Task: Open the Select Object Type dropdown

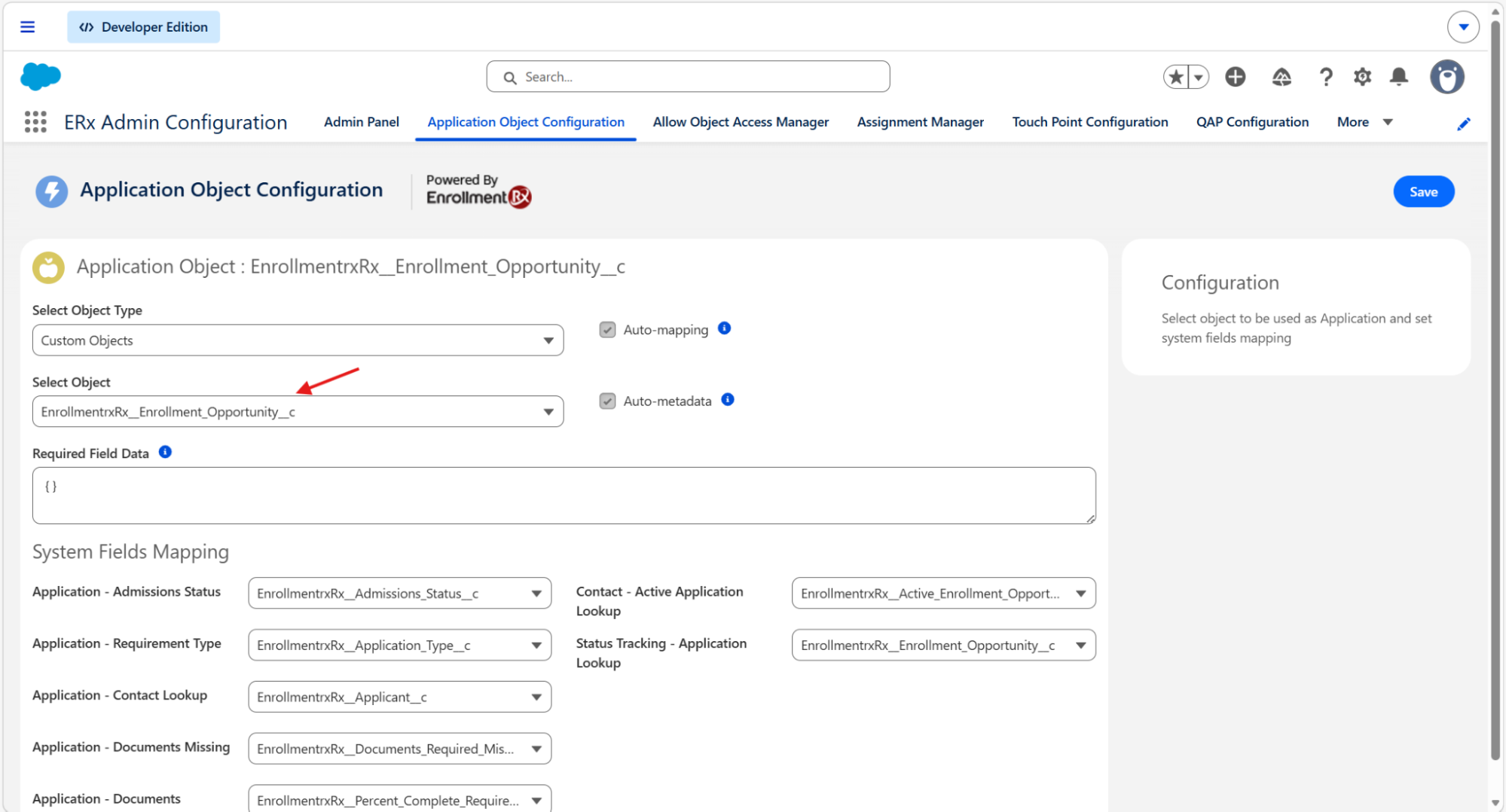Action: (x=298, y=340)
